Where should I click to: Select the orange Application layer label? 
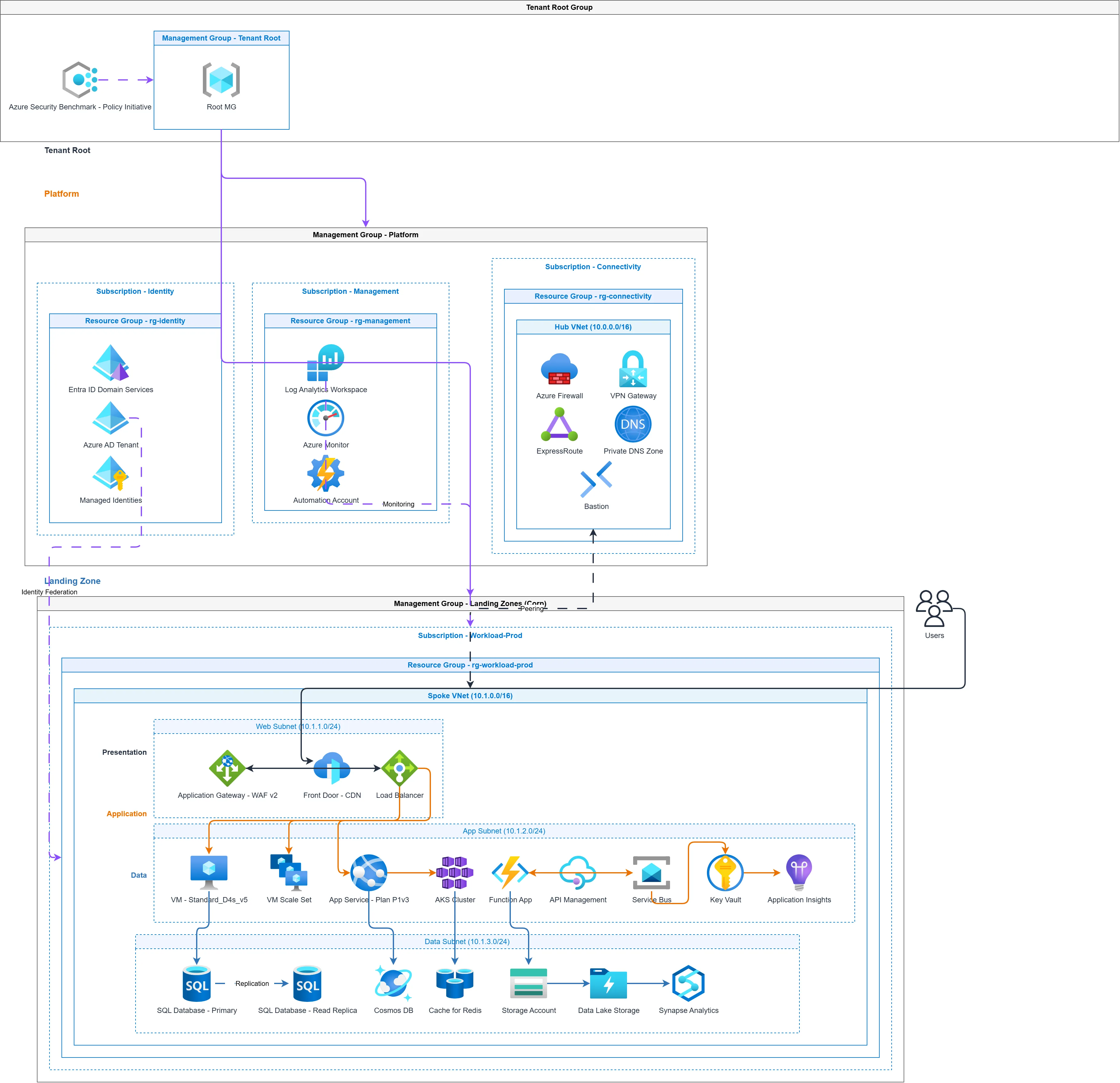point(126,814)
